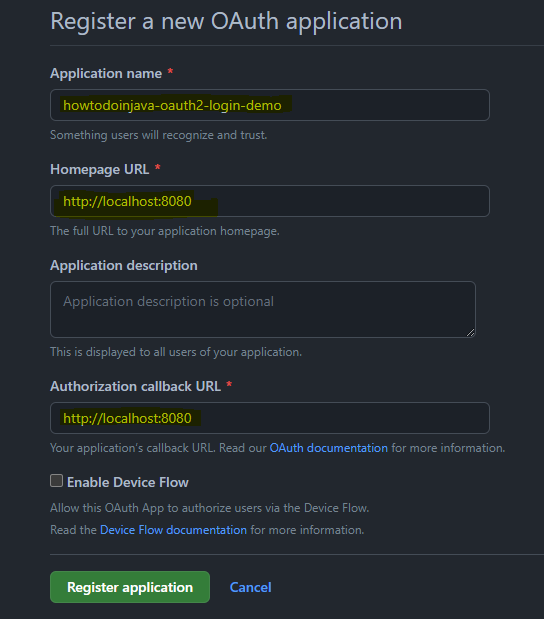Screen dimensions: 544x619
Task: Click the 'Authorization callback URL' label
Action: (x=135, y=386)
